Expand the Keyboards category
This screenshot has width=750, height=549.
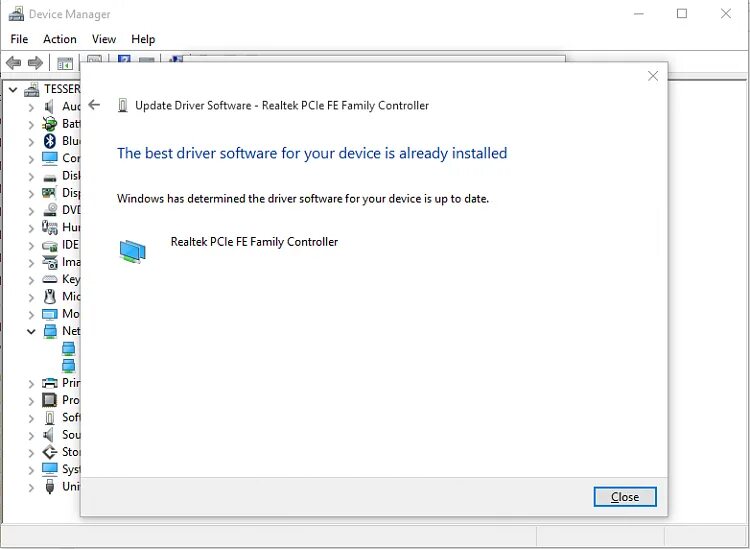click(31, 280)
